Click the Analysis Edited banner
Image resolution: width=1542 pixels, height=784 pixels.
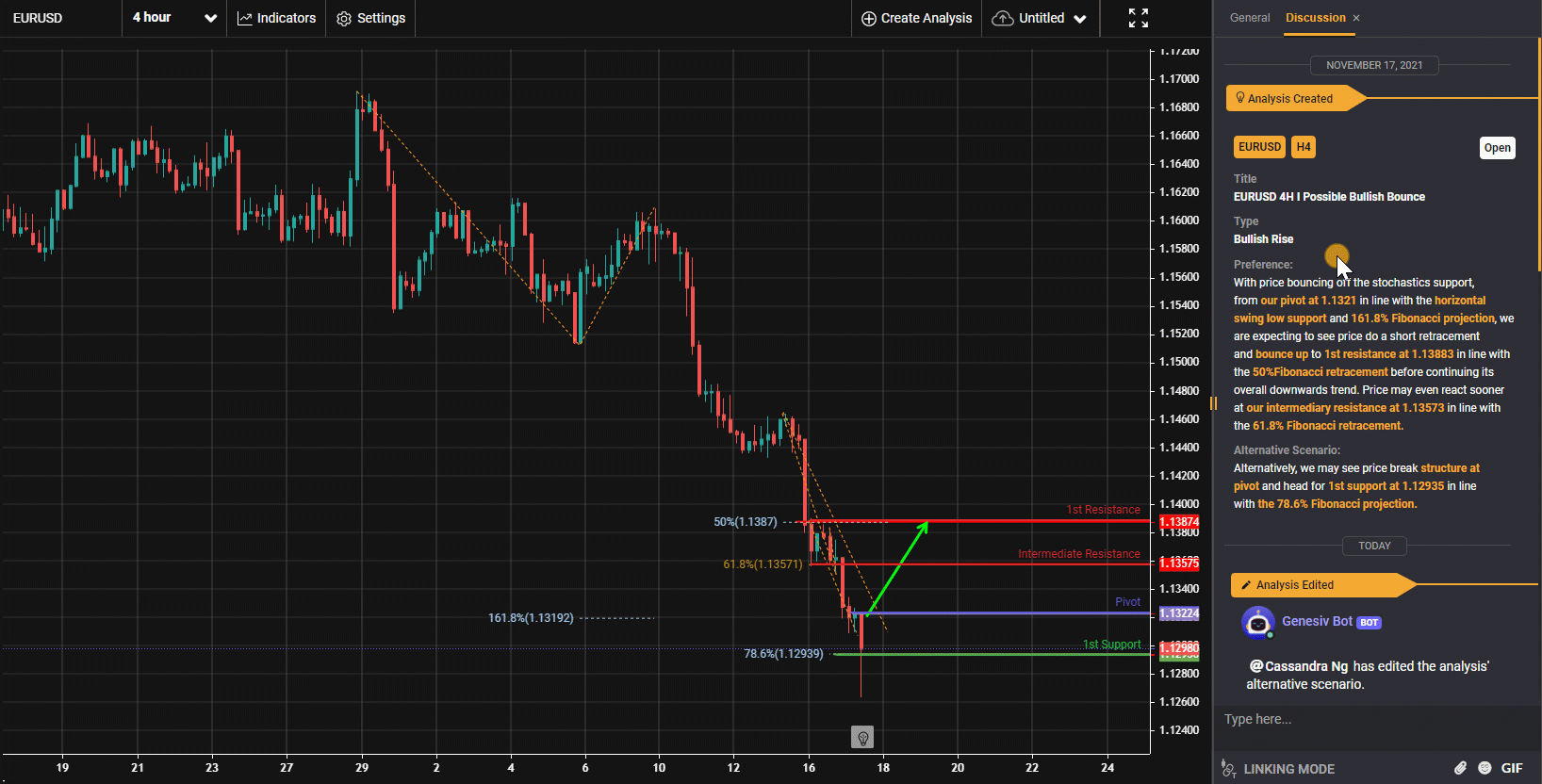[x=1322, y=585]
